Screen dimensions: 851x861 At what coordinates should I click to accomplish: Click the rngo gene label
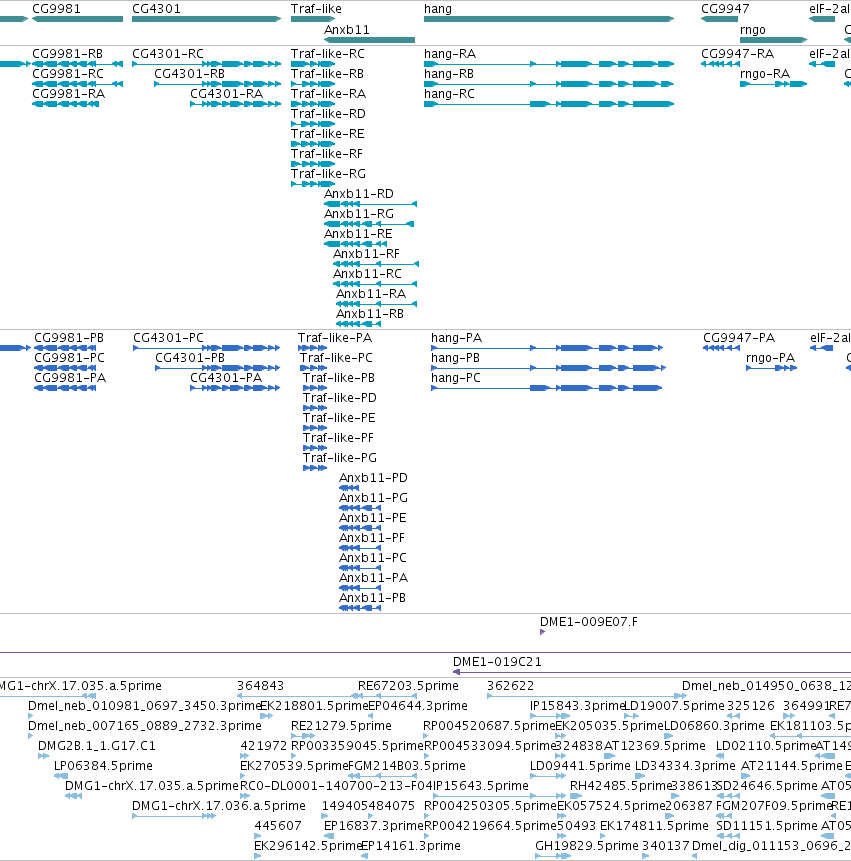pos(753,30)
